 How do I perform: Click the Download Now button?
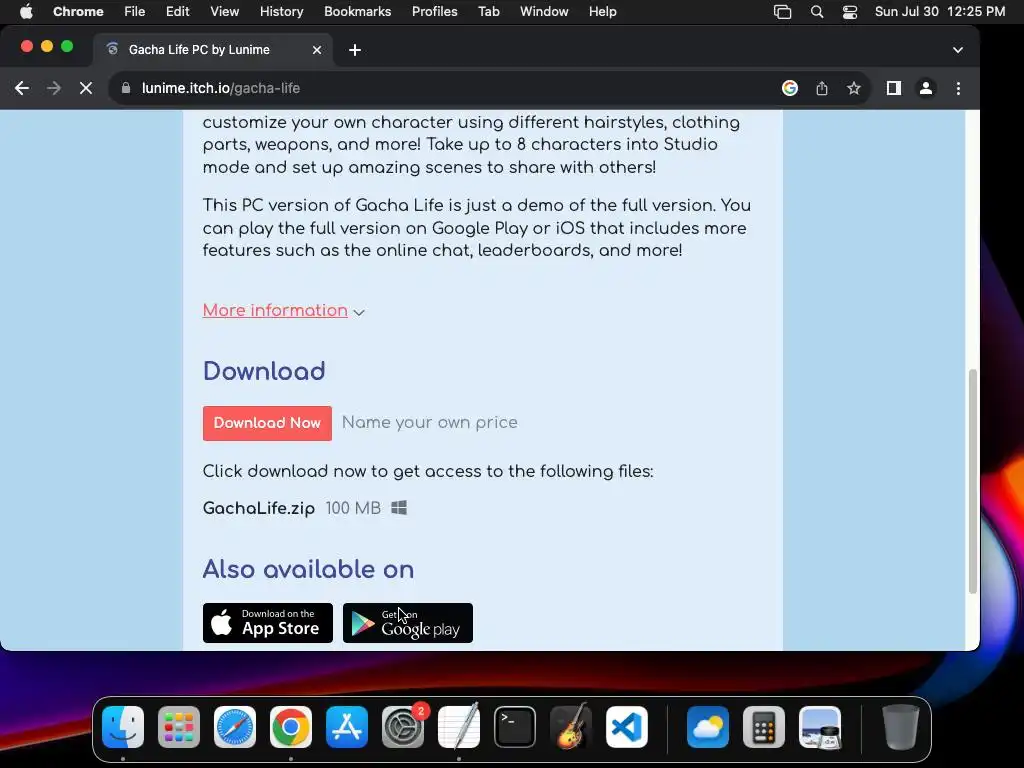pyautogui.click(x=267, y=423)
